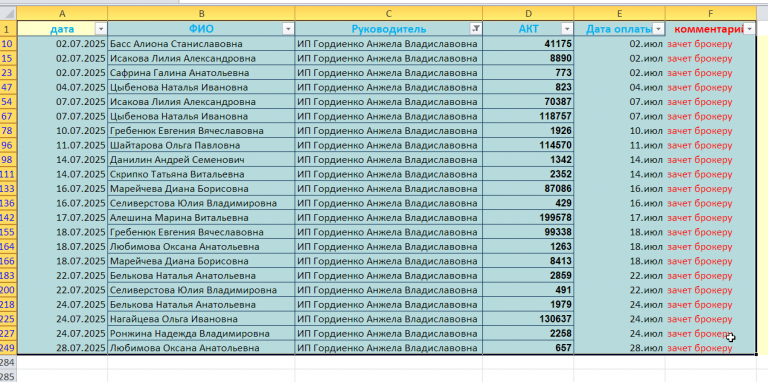Screen dimensions: 768x382
Task: Select date cell 17.07.2025
Action: [62, 218]
